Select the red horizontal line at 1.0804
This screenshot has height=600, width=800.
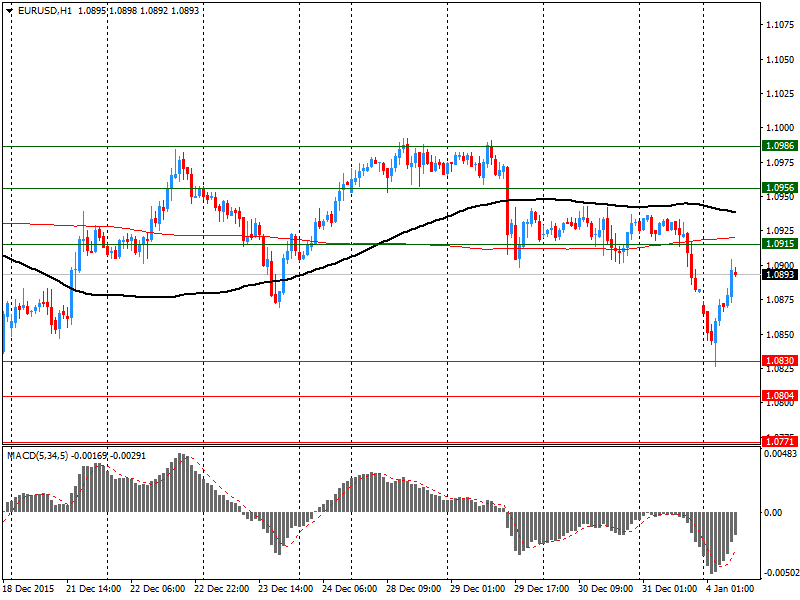381,396
